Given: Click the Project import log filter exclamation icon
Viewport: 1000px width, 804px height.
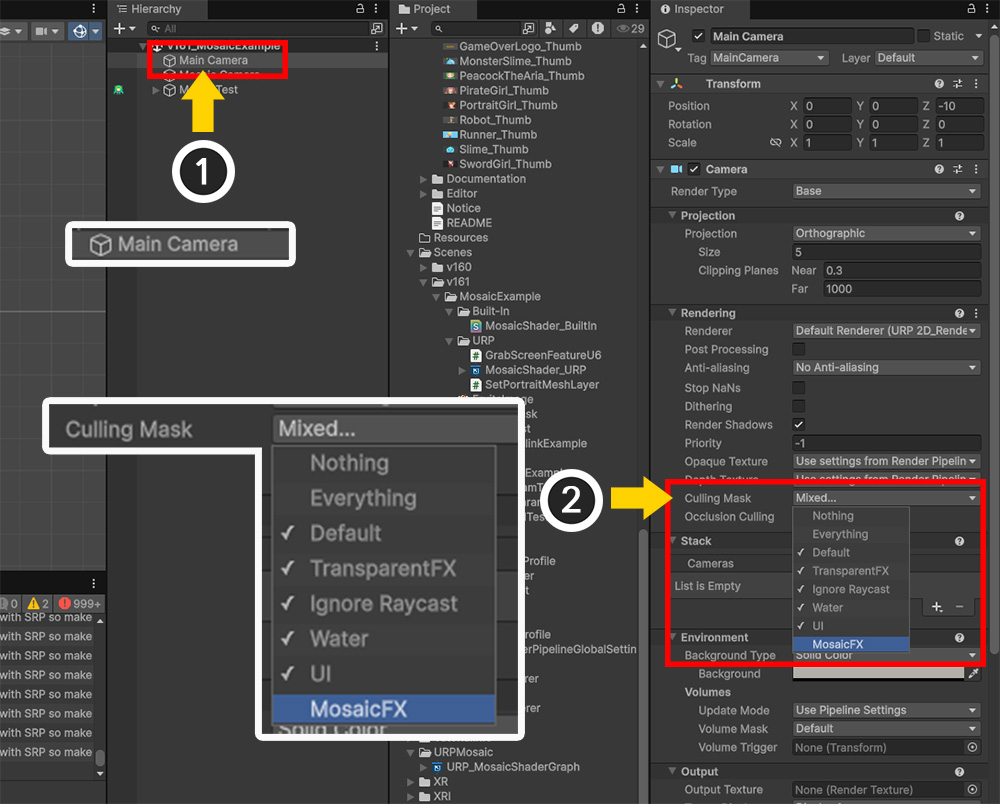Looking at the screenshot, I should 598,28.
